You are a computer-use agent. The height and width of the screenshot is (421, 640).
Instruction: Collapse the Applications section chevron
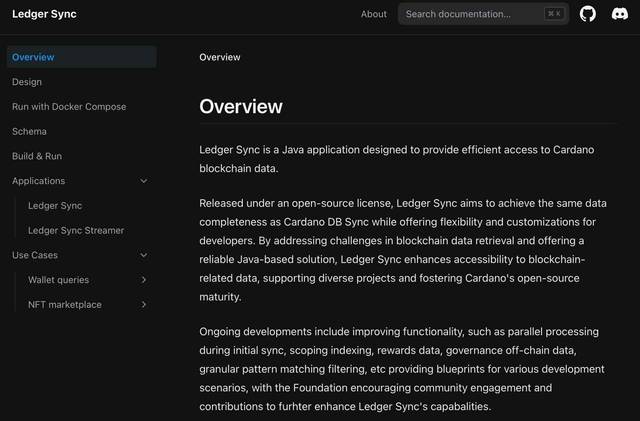coord(144,181)
